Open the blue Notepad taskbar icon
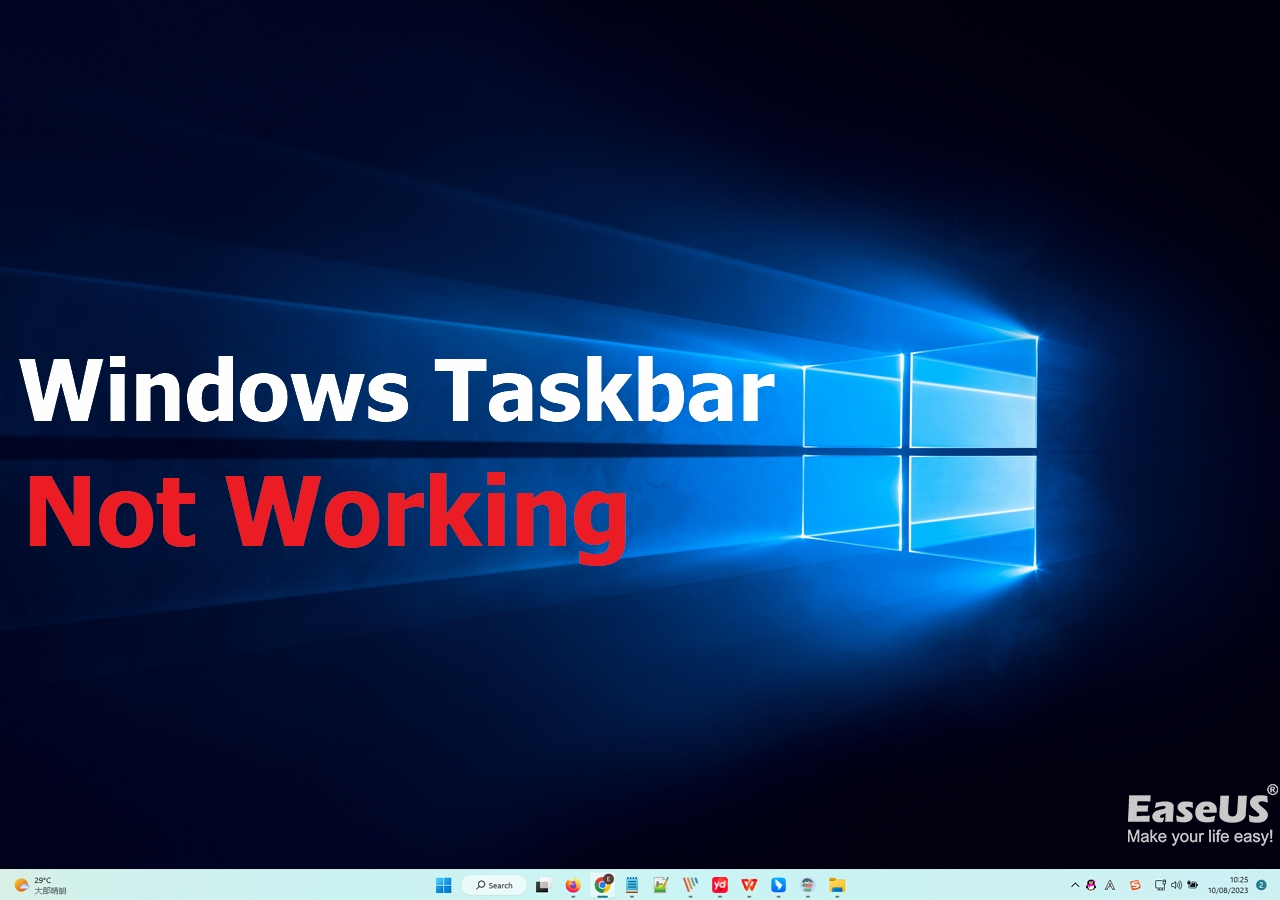This screenshot has width=1280, height=900. pos(631,885)
